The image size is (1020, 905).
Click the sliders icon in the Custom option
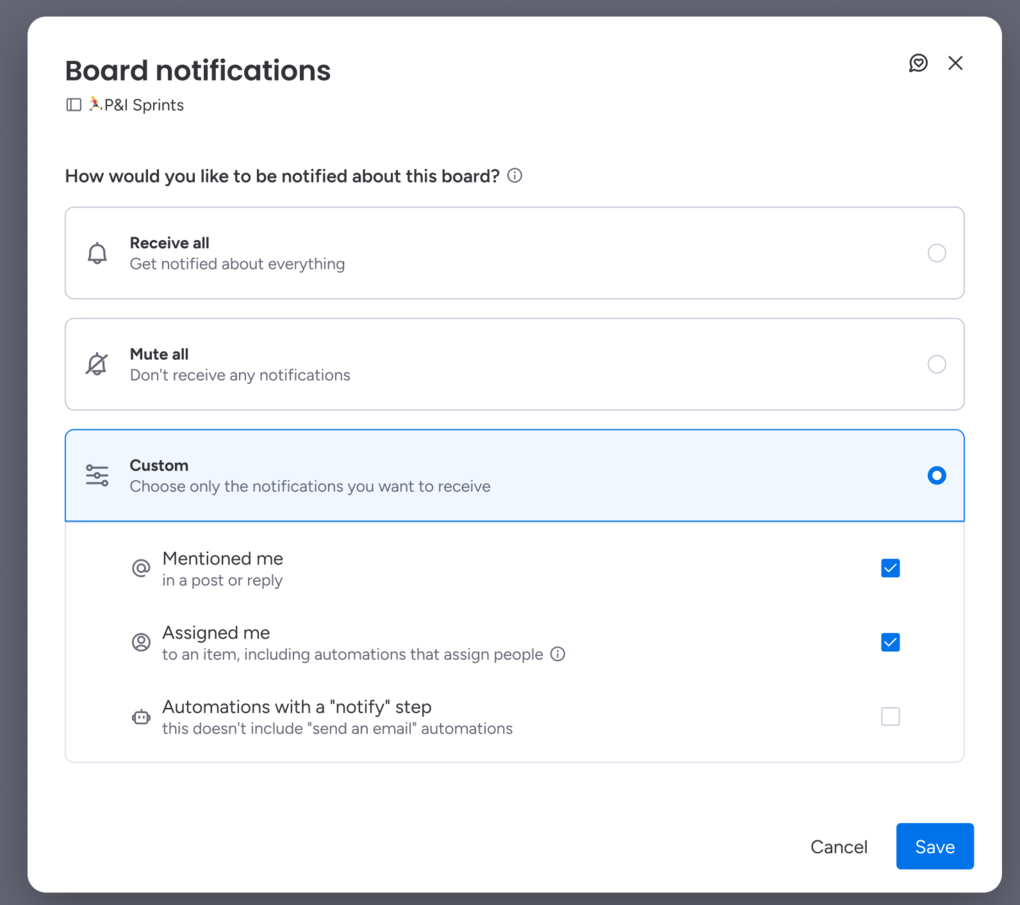pos(97,475)
